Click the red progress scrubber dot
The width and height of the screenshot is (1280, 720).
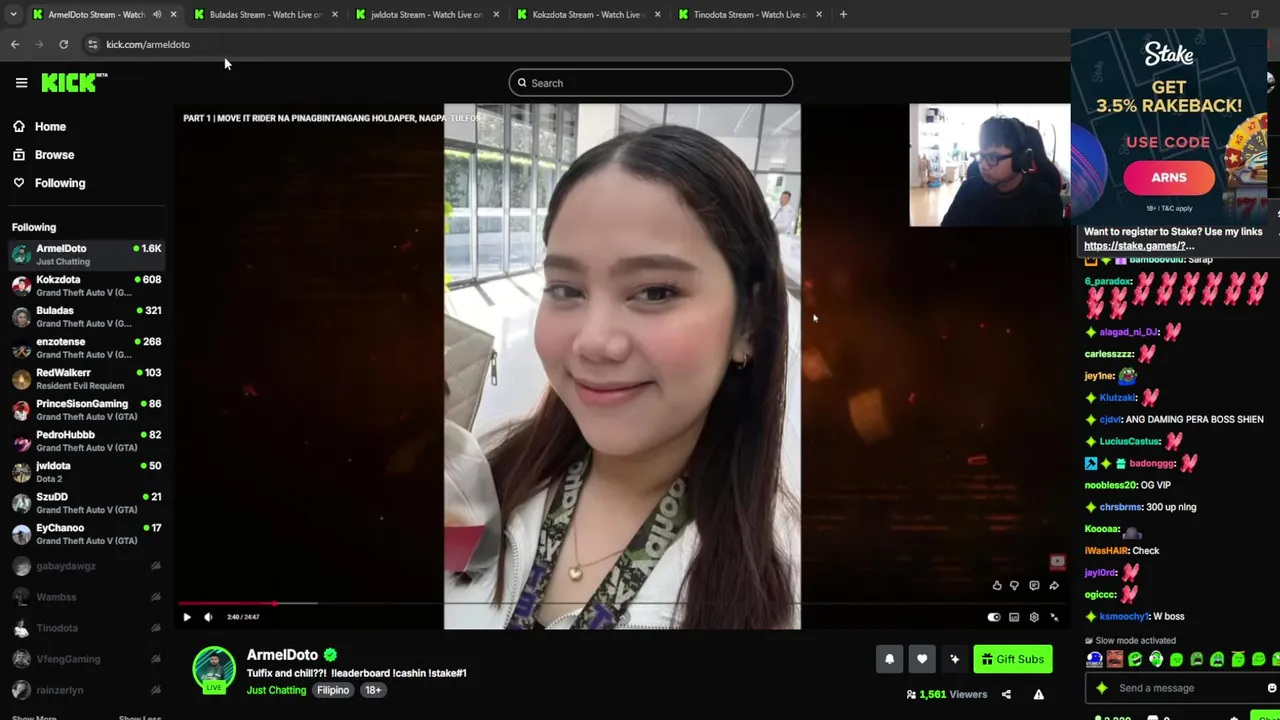(274, 603)
